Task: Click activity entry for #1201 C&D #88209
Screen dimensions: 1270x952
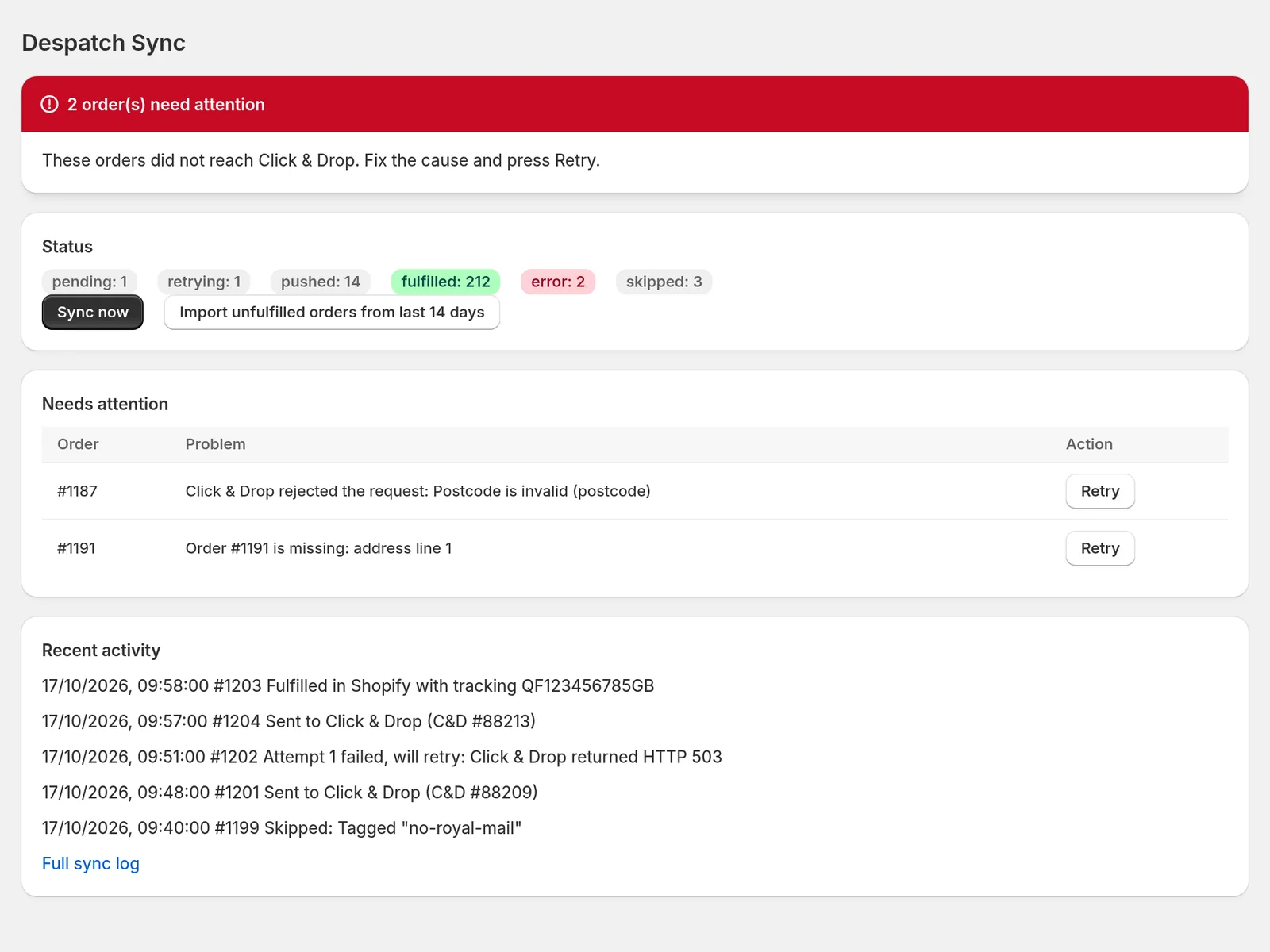Action: coord(290,793)
